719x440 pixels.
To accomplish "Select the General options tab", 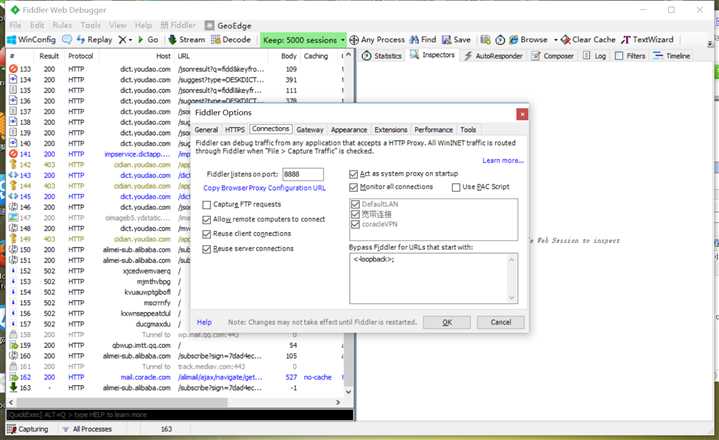I will [206, 130].
